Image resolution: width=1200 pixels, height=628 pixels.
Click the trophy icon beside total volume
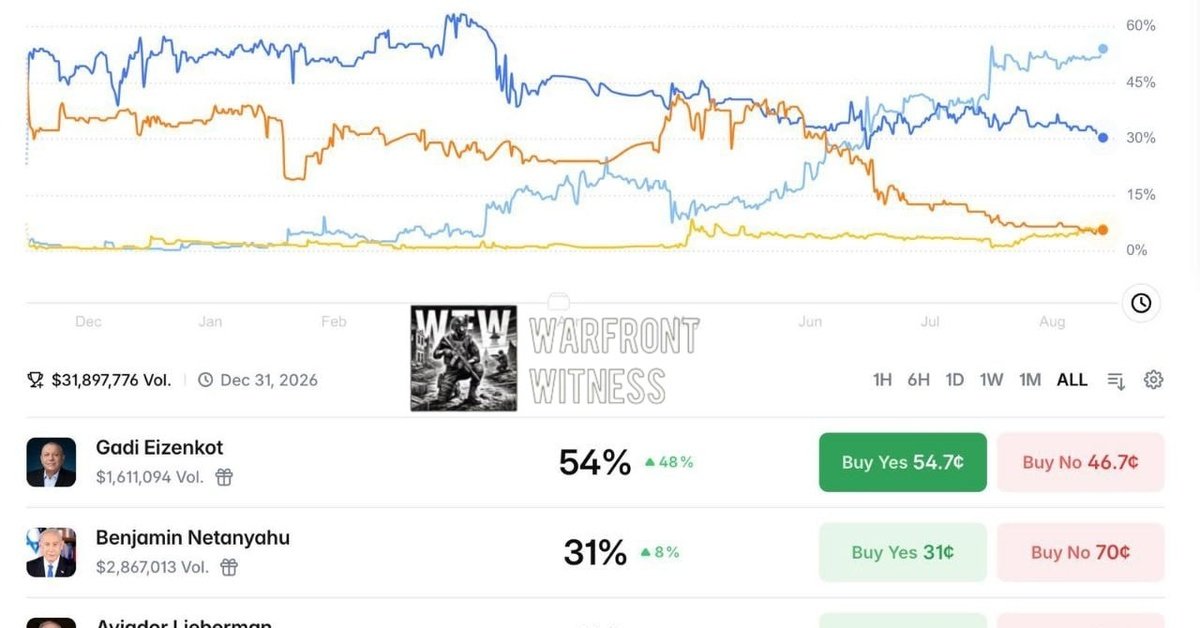click(x=36, y=380)
